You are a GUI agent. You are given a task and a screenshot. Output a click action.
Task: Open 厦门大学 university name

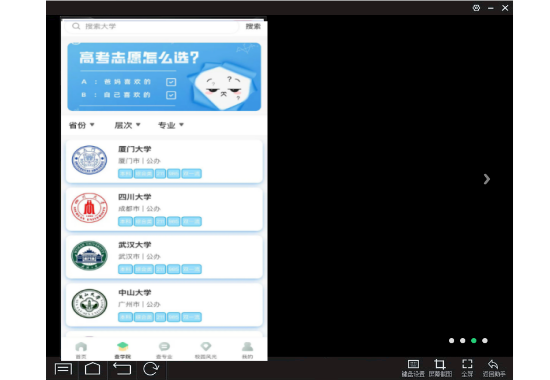point(135,149)
